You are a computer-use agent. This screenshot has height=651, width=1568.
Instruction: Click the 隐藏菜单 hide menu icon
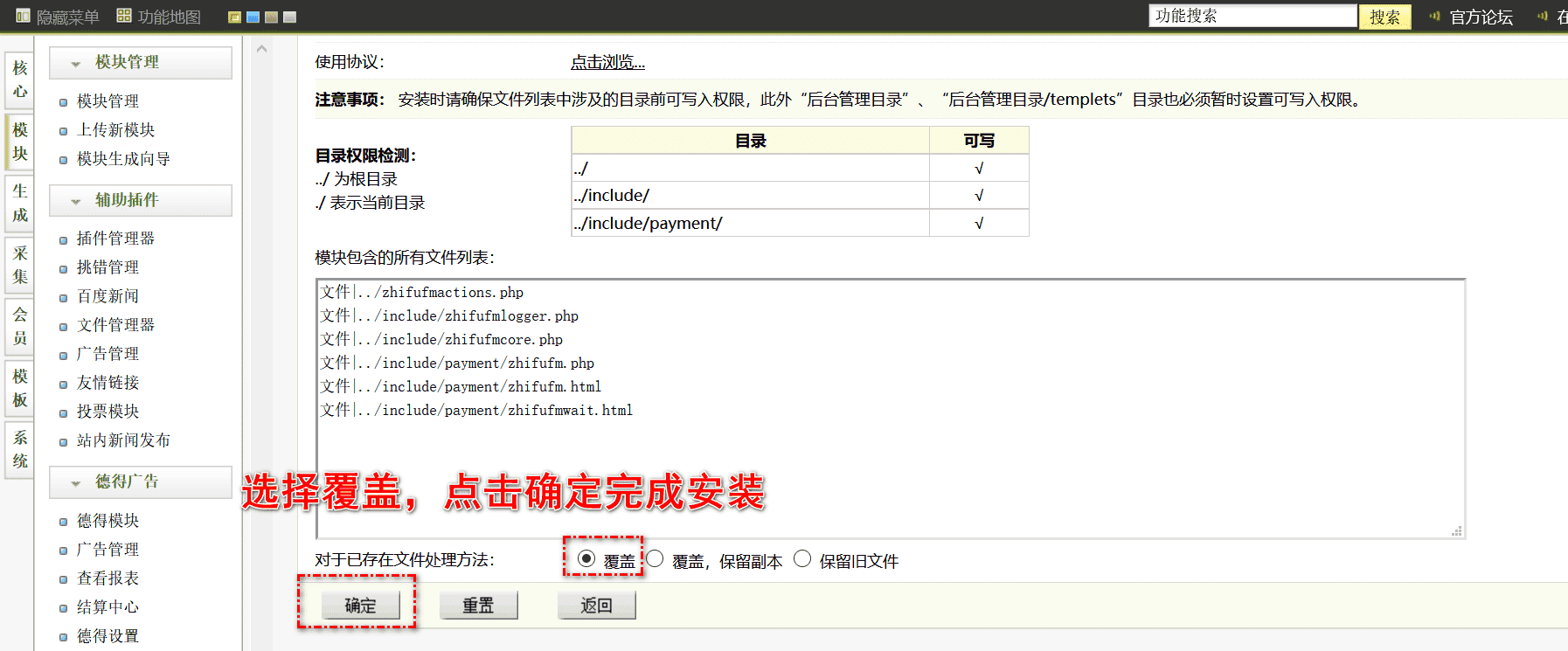click(23, 16)
